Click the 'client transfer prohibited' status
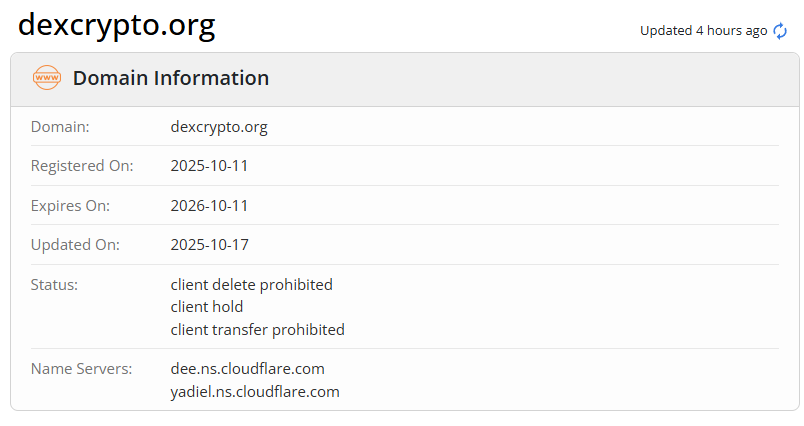The height and width of the screenshot is (426, 804). tap(257, 329)
